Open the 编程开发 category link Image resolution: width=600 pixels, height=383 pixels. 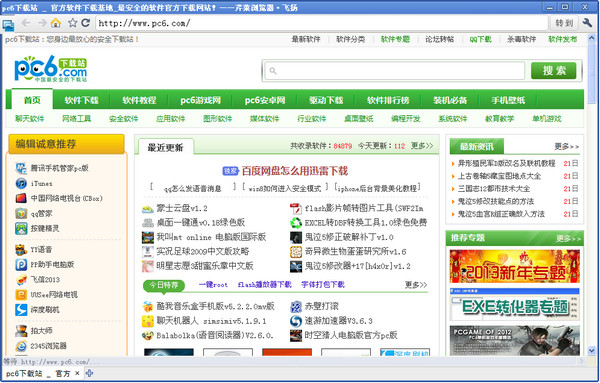(x=406, y=119)
